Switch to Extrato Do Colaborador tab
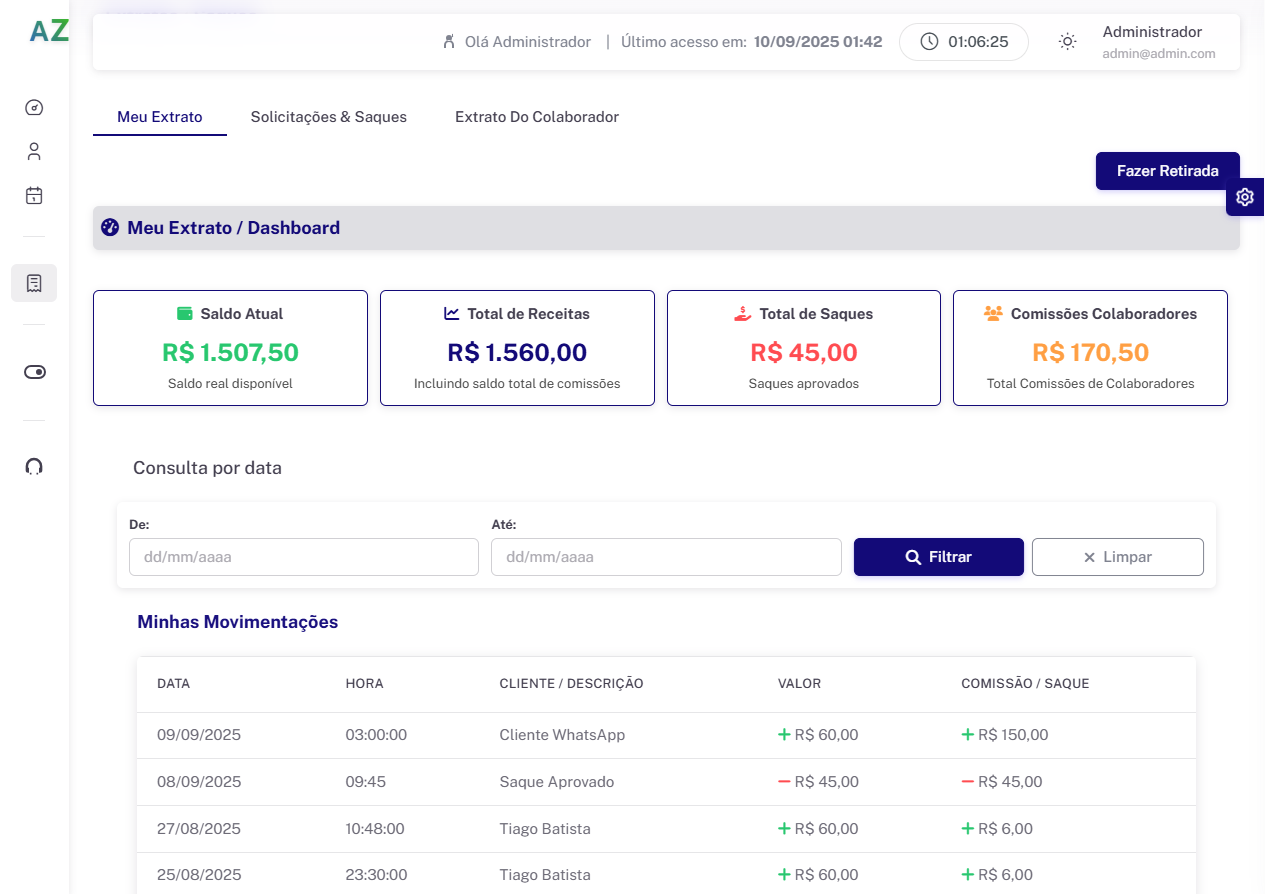The height and width of the screenshot is (894, 1265). click(536, 117)
